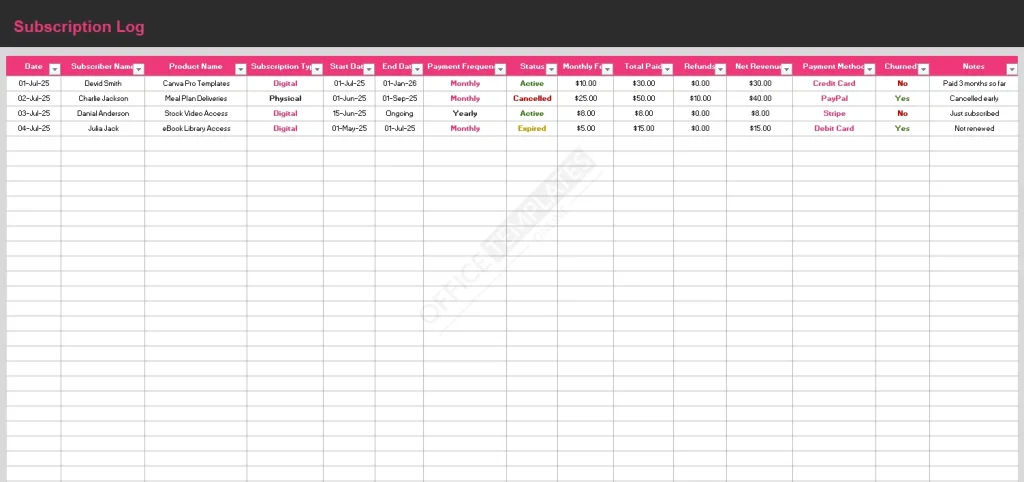Screen dimensions: 1024x482
Task: Click the '$10.00' refunds cell
Action: pos(700,99)
